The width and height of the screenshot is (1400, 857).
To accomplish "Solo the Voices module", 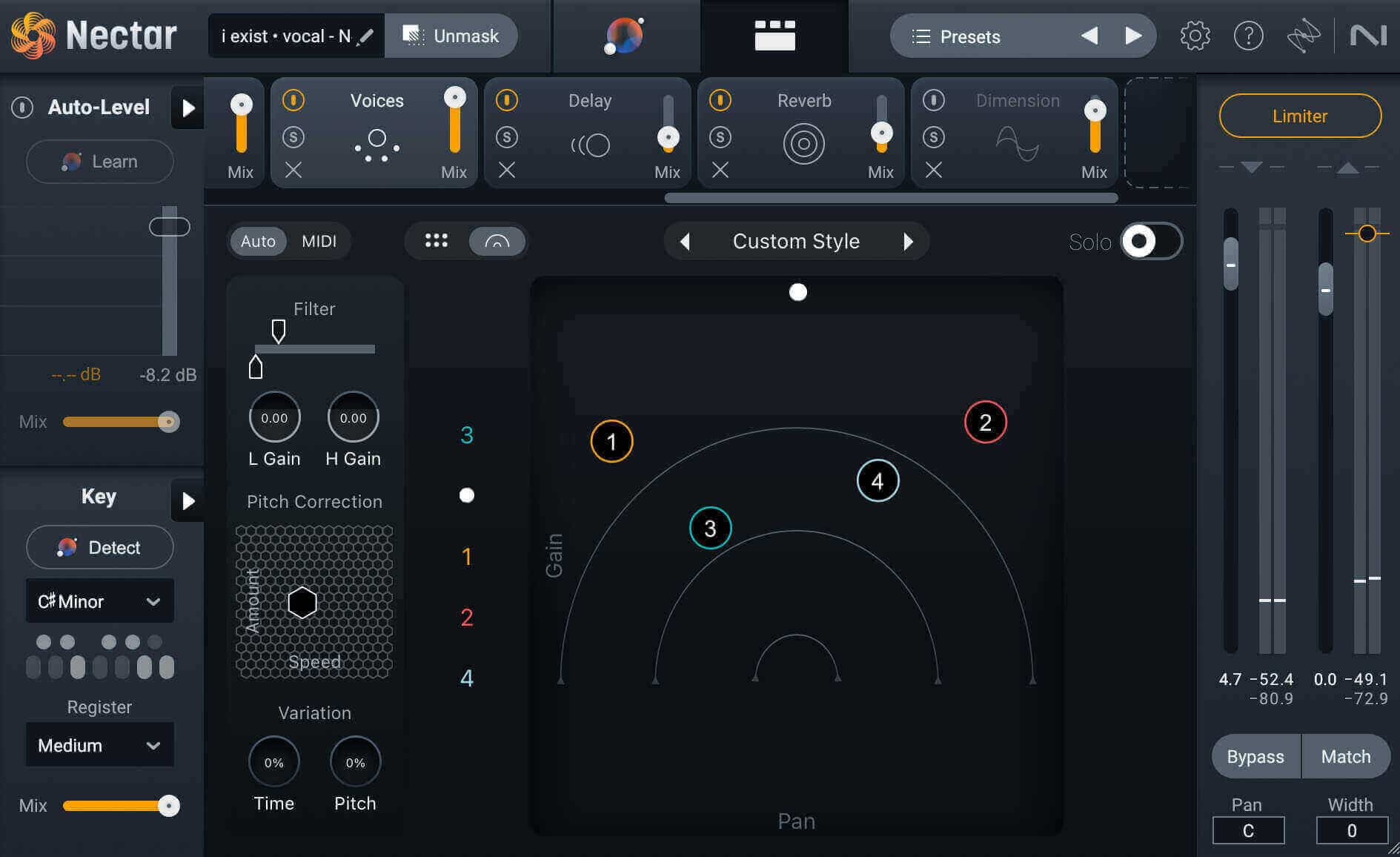I will (x=293, y=137).
